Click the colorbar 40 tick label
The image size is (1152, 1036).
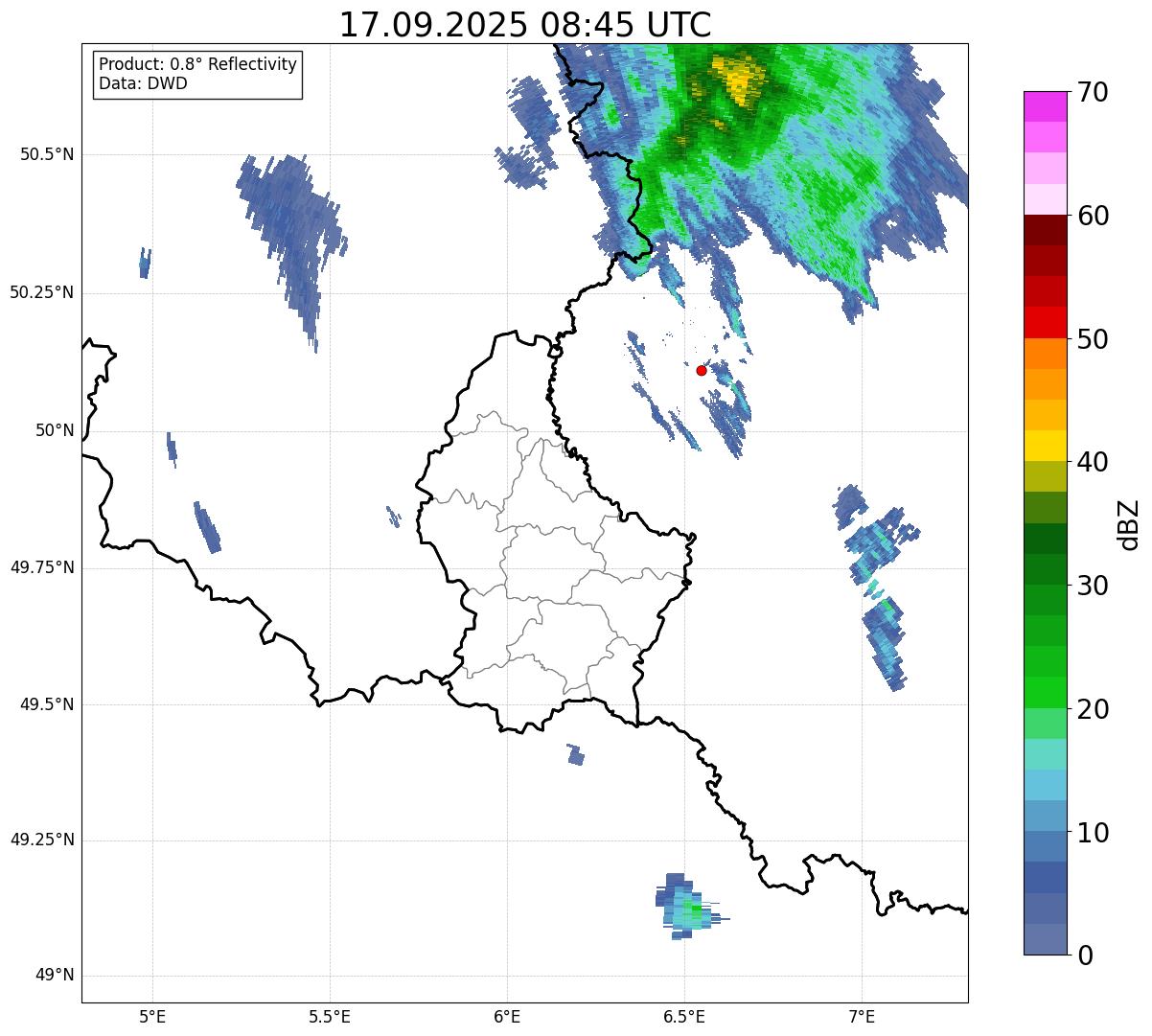point(1093,463)
